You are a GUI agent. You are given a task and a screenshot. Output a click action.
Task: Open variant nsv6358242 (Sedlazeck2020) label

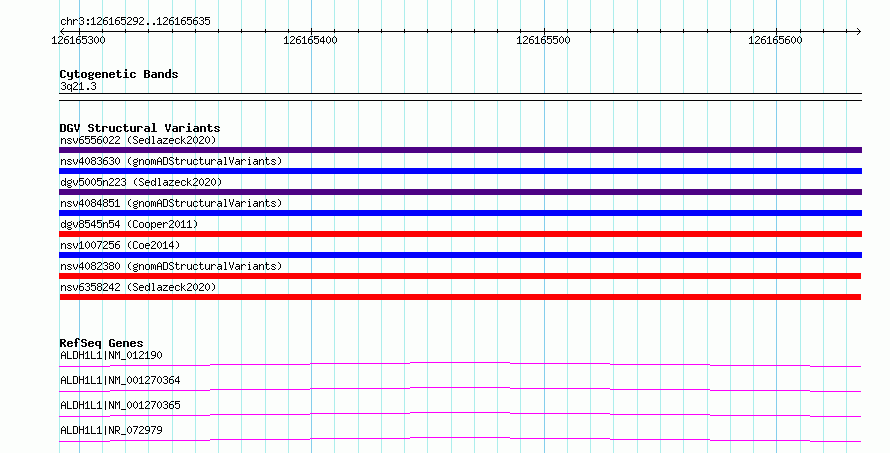point(138,287)
